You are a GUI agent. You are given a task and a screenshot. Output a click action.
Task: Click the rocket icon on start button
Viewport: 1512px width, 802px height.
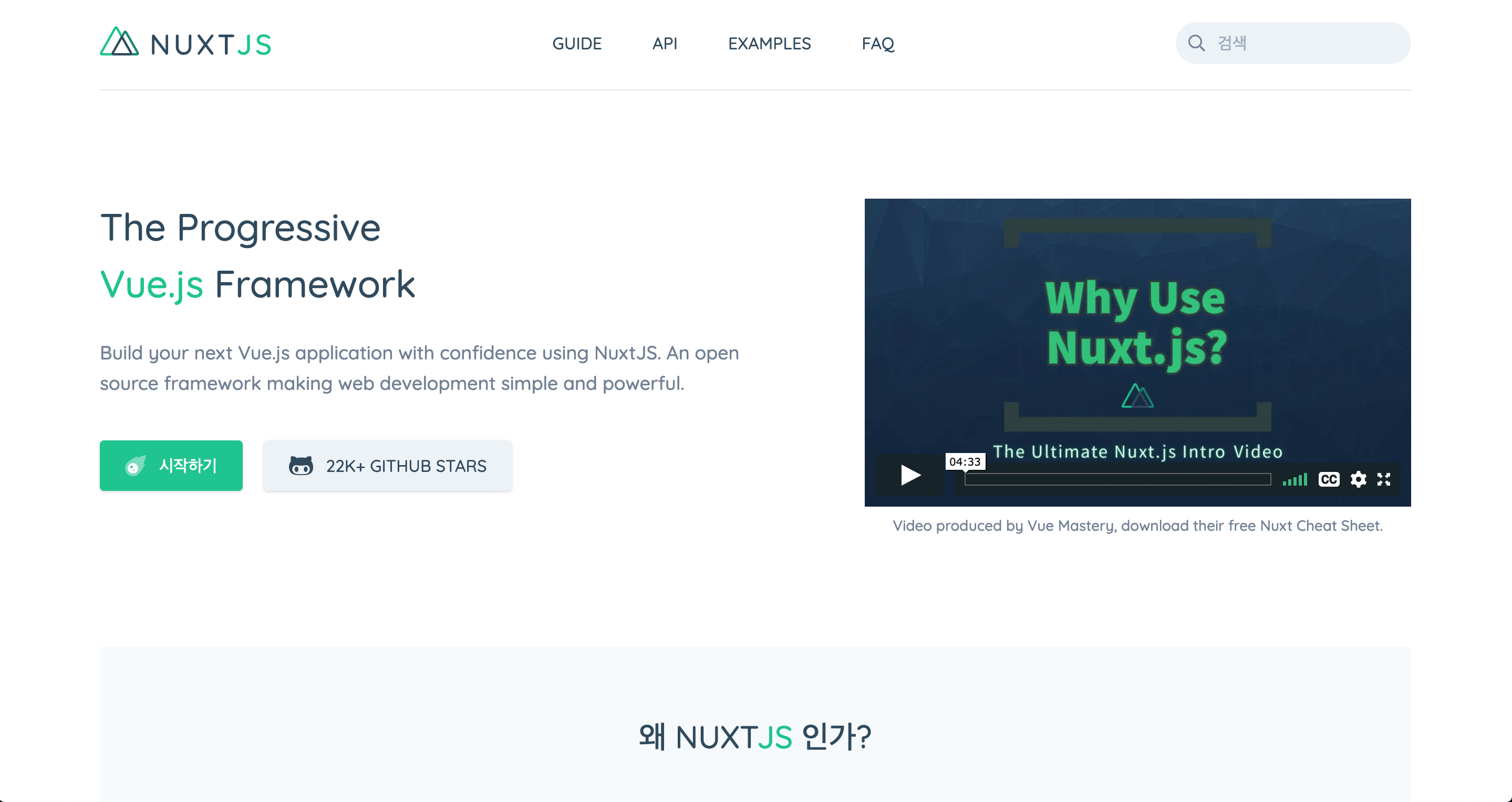click(135, 466)
